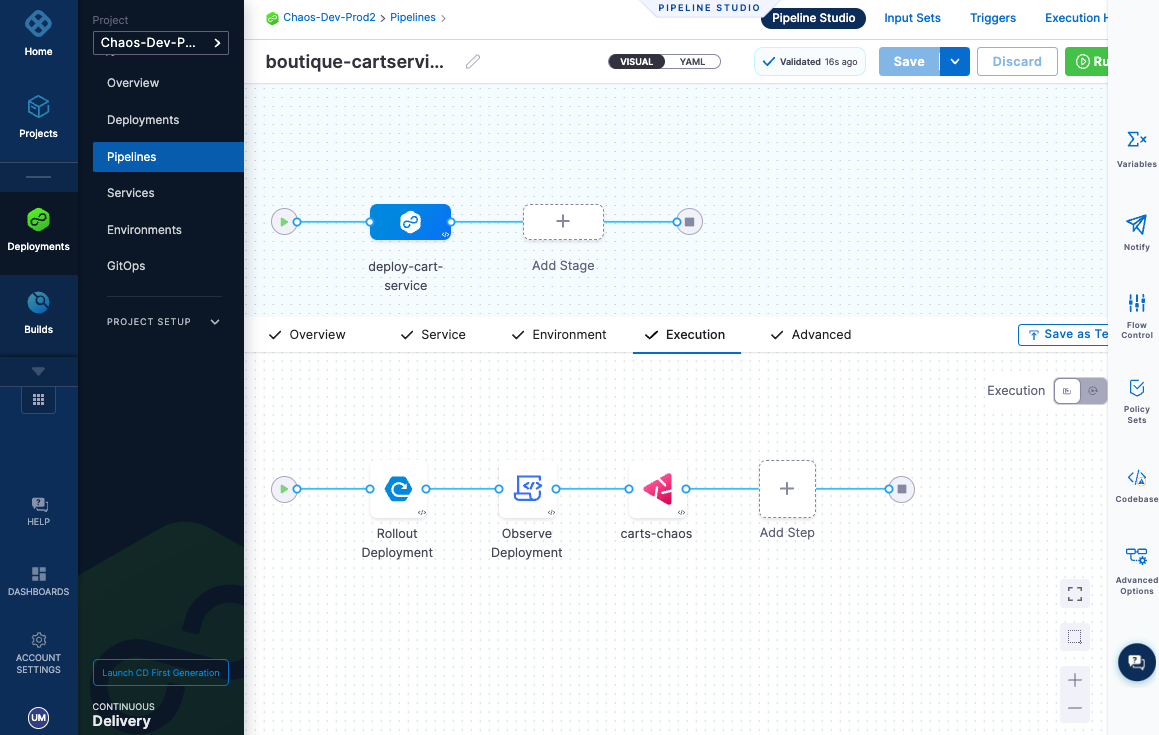Click the execution end stop node
1159x735 pixels.
[x=902, y=489]
